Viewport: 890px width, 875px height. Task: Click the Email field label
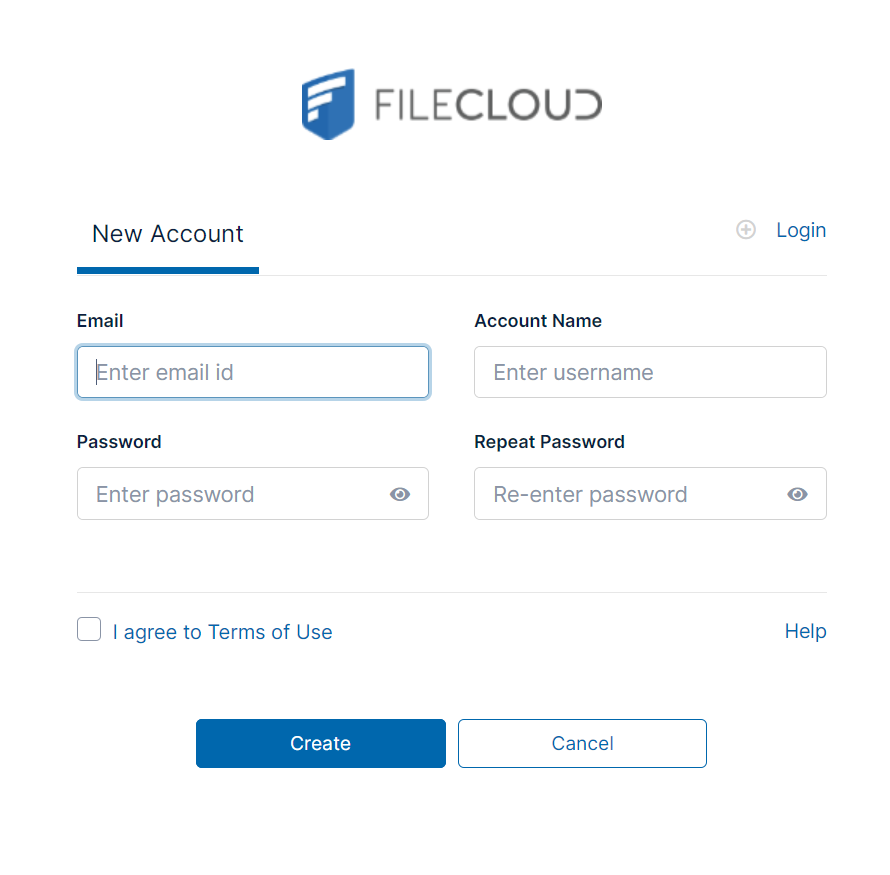coord(100,321)
